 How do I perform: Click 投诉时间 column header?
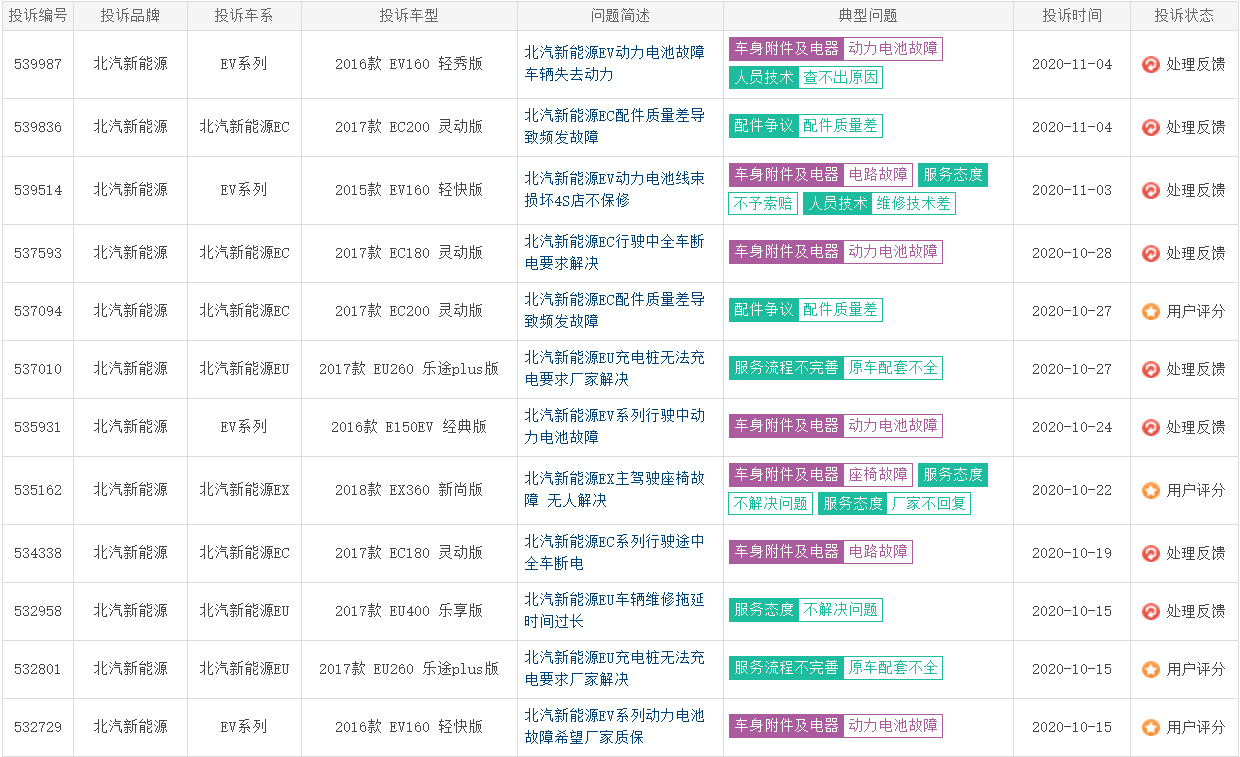pyautogui.click(x=1072, y=16)
